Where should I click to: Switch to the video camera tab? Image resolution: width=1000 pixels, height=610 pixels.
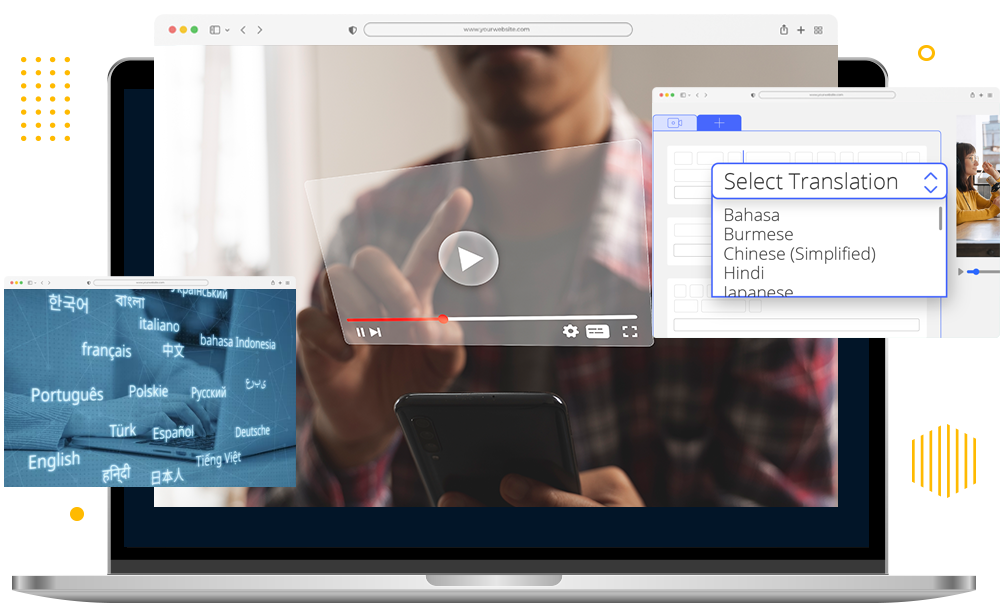[675, 123]
